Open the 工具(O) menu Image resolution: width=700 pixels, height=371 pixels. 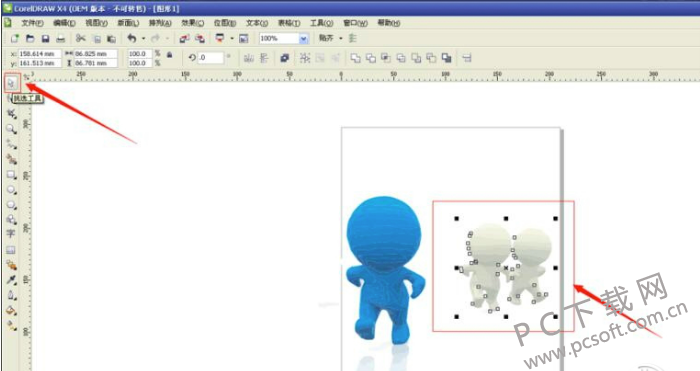coord(321,23)
